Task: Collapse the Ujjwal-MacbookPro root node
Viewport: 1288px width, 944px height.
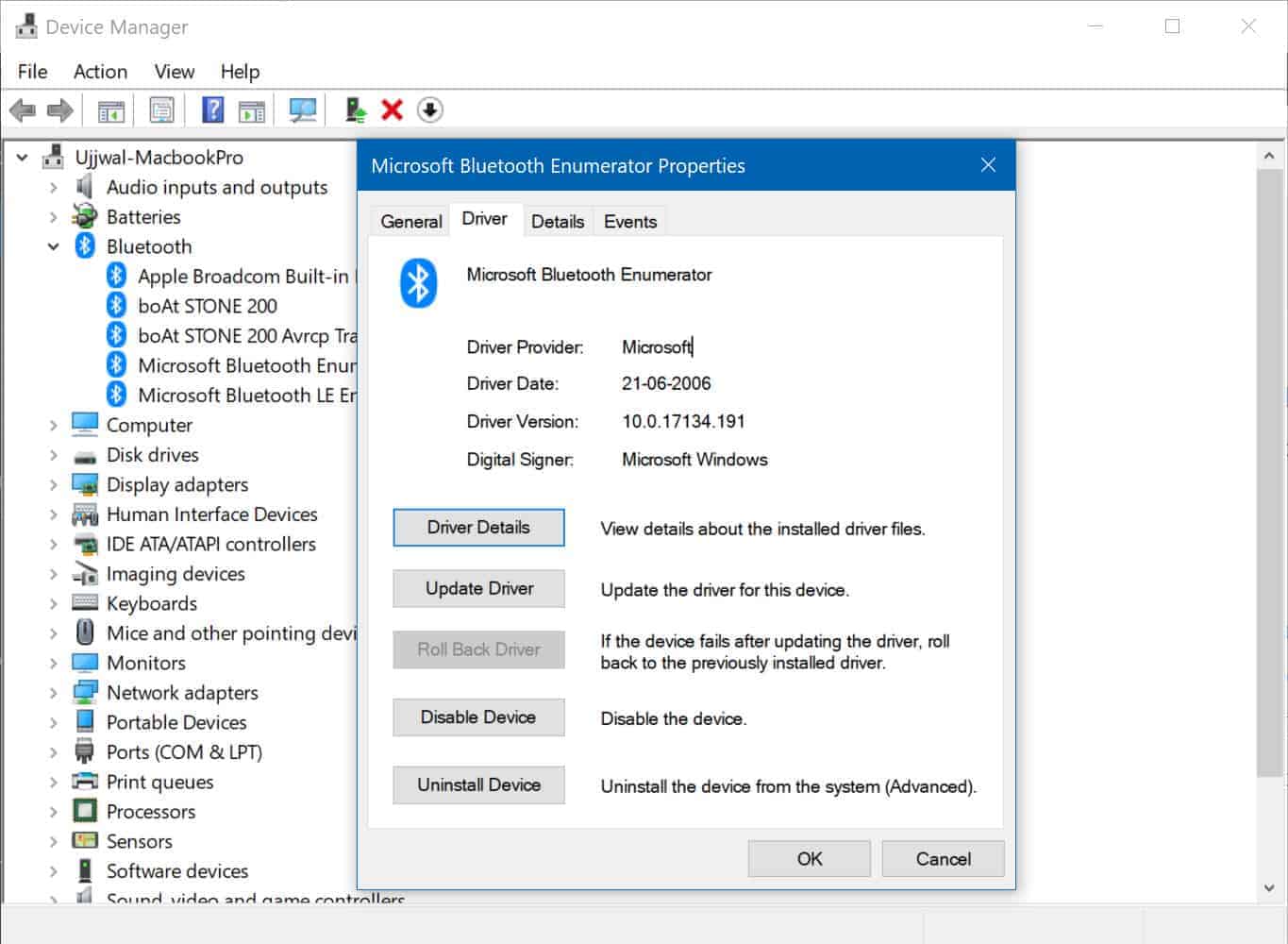Action: pos(23,158)
